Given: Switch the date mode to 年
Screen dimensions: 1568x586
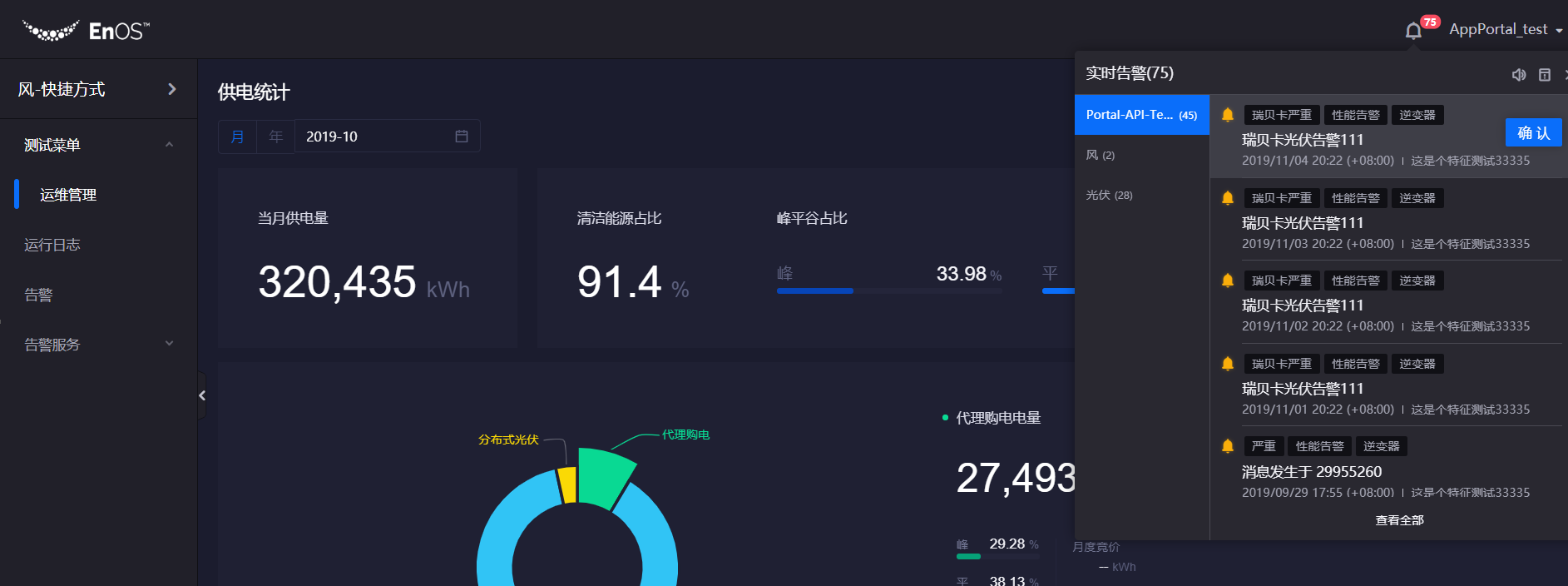Looking at the screenshot, I should click(x=276, y=137).
